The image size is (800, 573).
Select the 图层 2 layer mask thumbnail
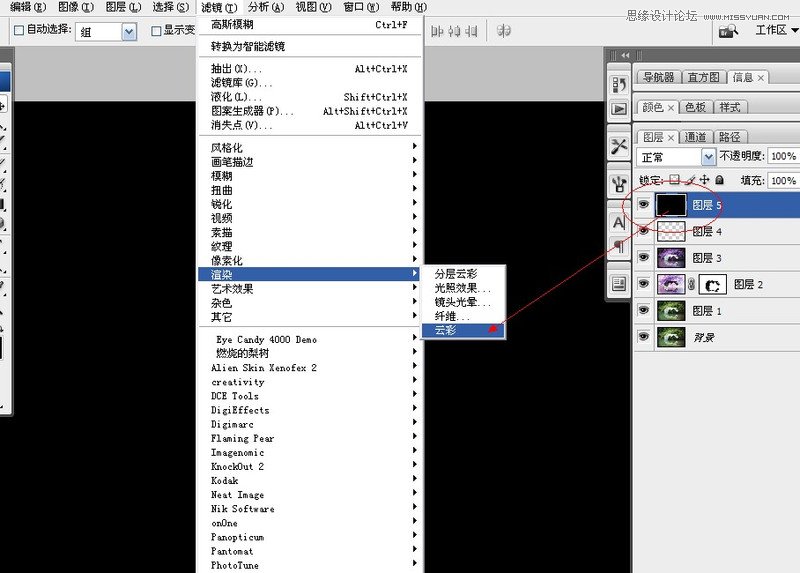(712, 285)
